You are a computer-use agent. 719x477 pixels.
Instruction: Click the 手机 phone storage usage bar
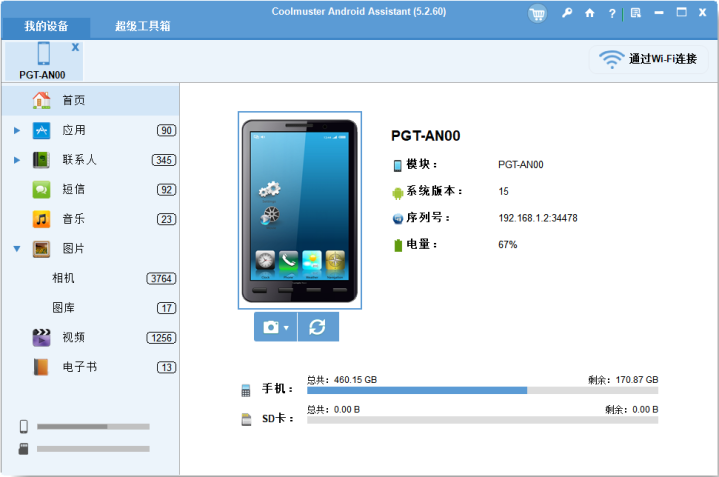pyautogui.click(x=482, y=390)
